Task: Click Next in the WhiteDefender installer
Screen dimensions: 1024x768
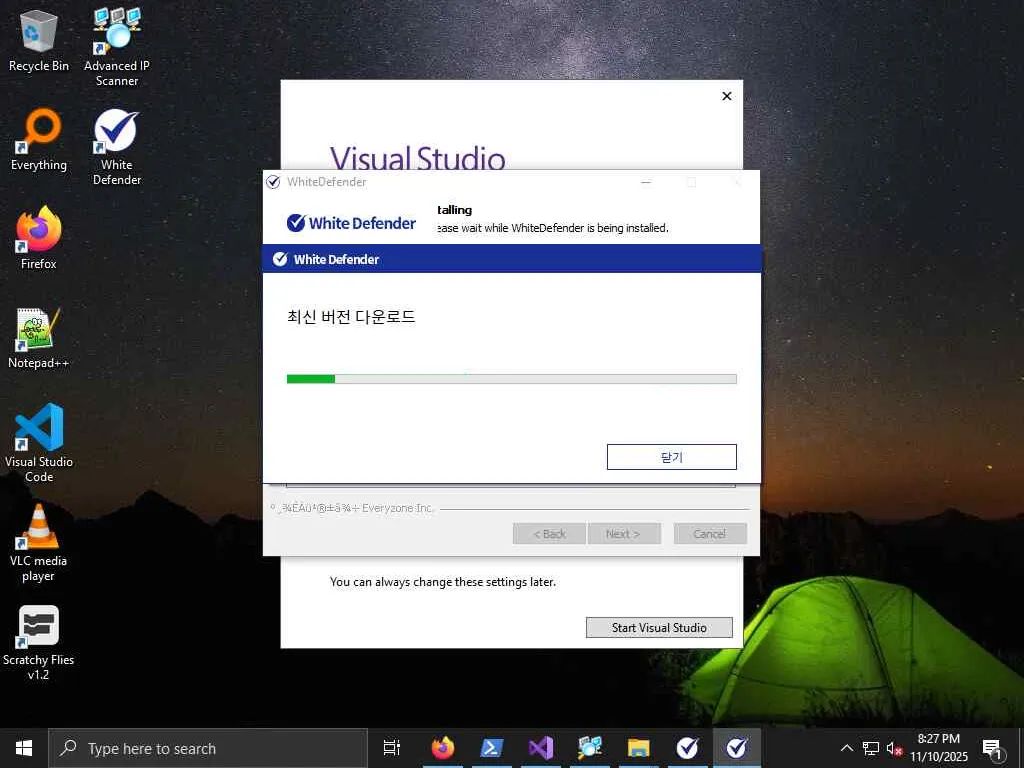Action: click(x=624, y=534)
